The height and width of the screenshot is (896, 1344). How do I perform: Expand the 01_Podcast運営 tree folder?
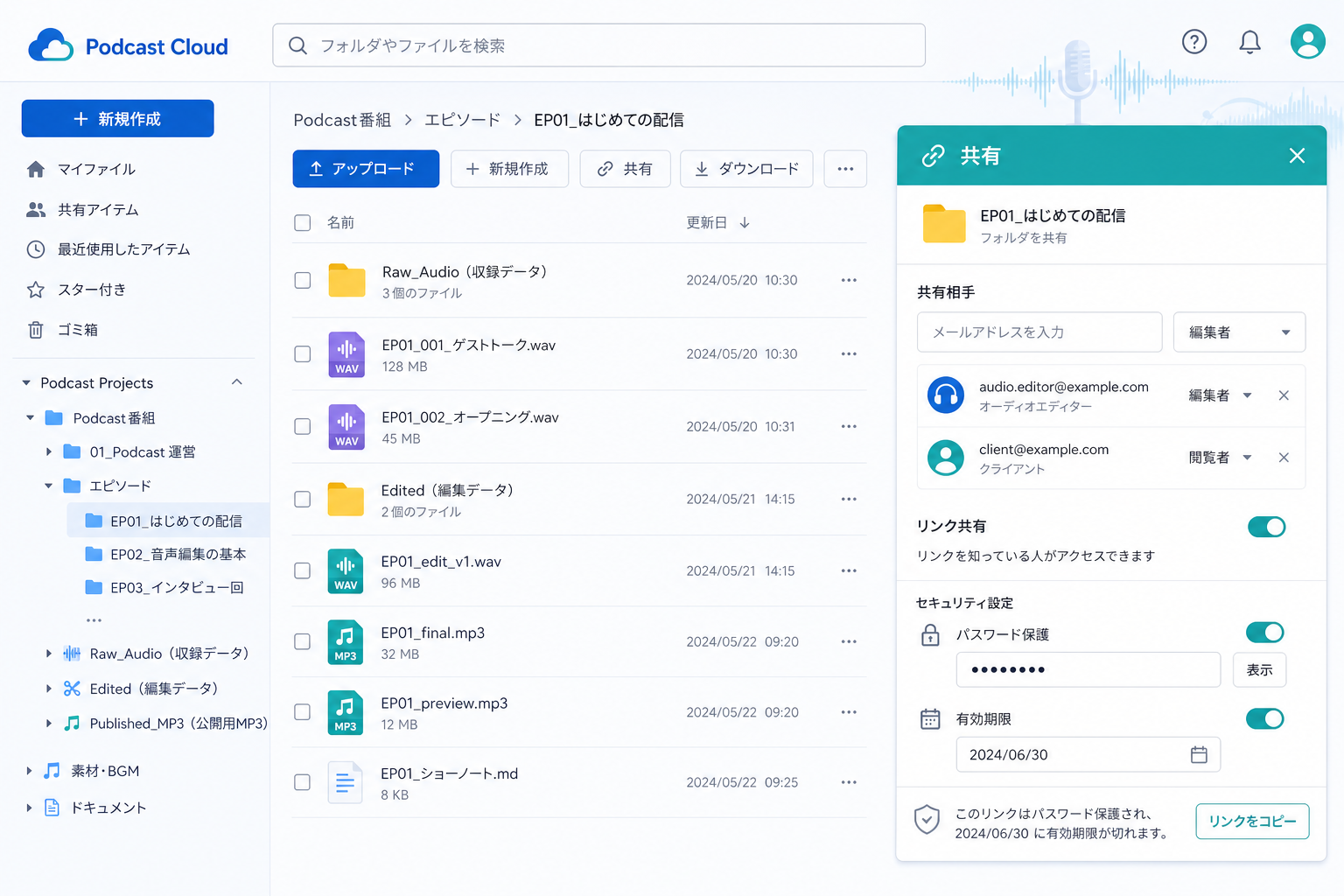49,451
